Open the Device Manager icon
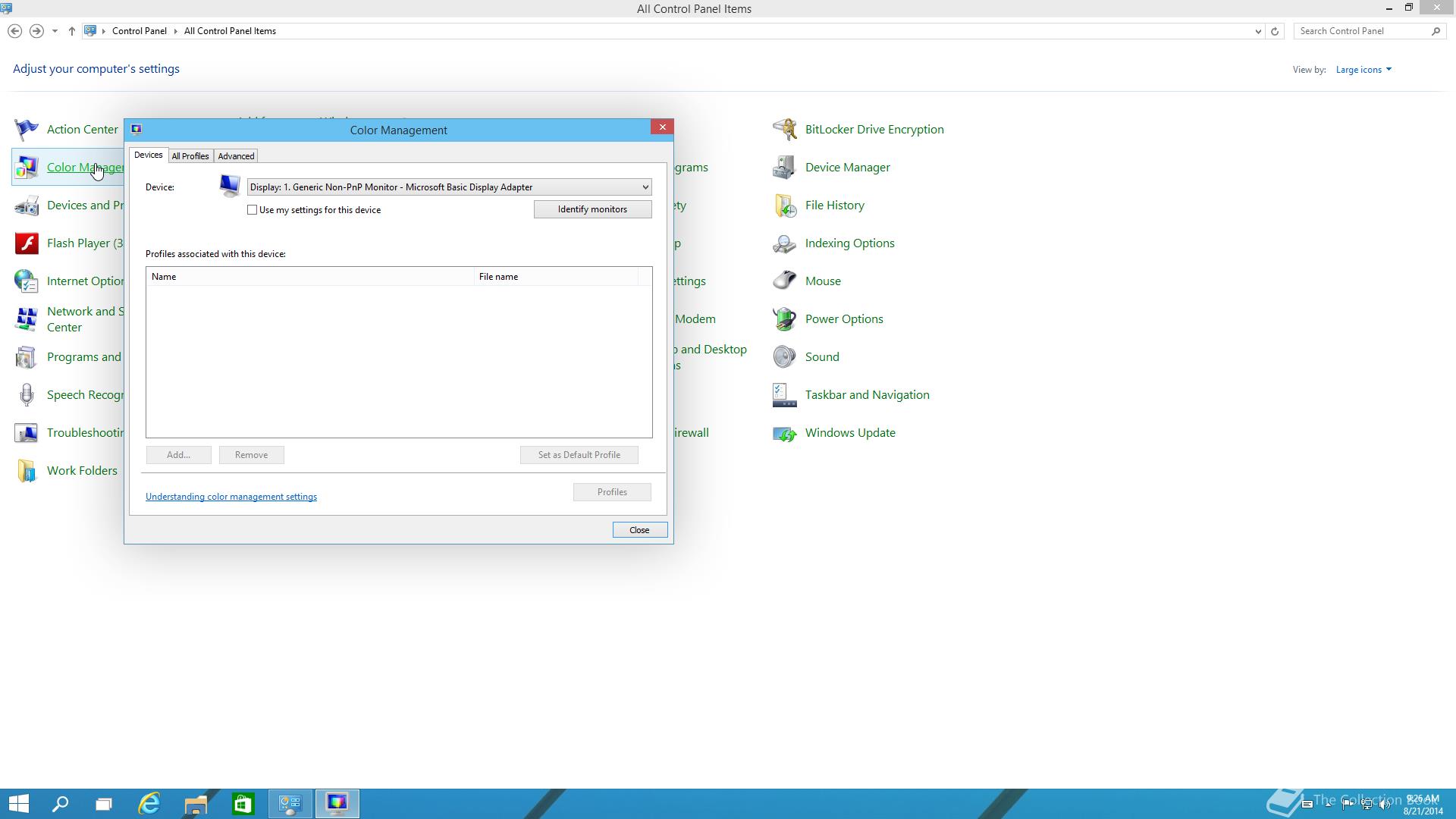Image resolution: width=1456 pixels, height=819 pixels. click(785, 168)
